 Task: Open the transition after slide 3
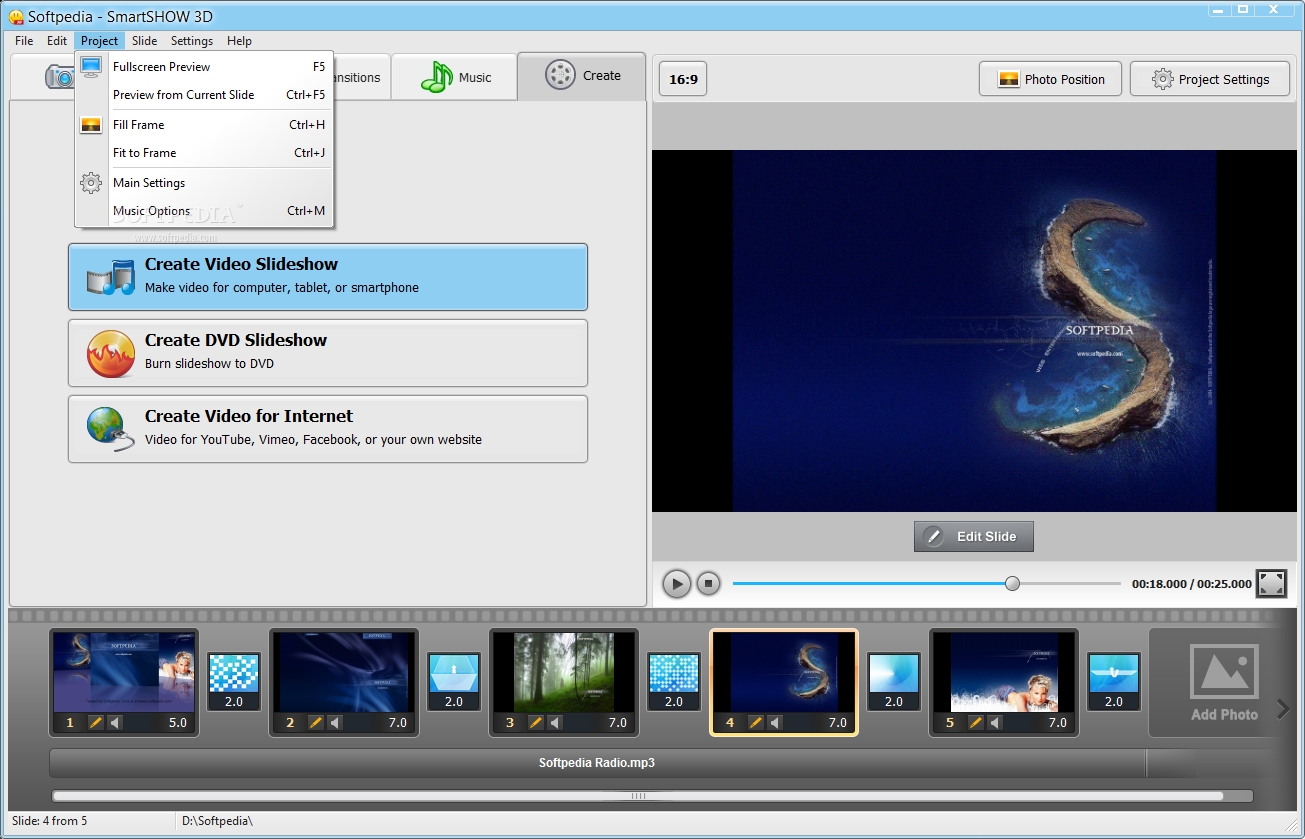(x=674, y=682)
